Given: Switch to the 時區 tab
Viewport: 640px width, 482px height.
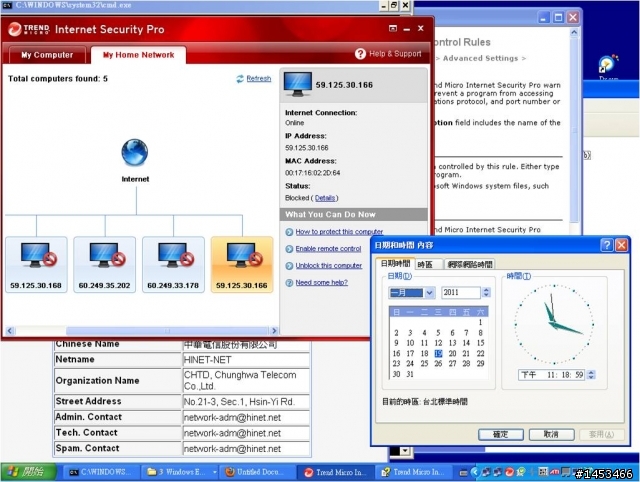Looking at the screenshot, I should point(428,264).
